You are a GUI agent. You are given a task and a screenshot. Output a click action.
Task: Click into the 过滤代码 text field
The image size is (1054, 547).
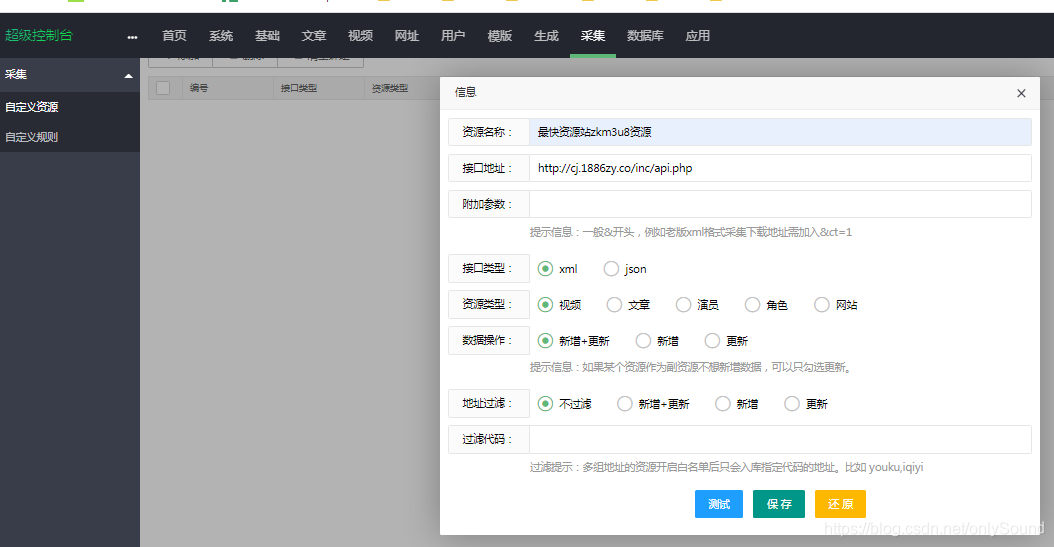coord(779,440)
